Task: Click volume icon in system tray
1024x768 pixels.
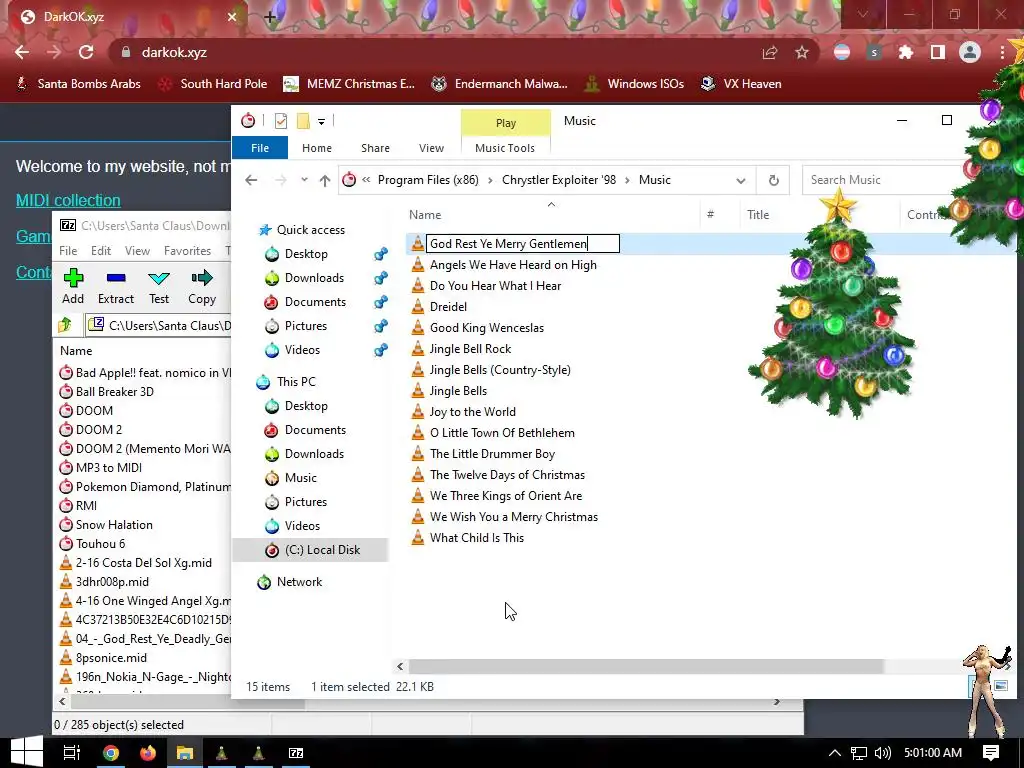Action: (882, 752)
